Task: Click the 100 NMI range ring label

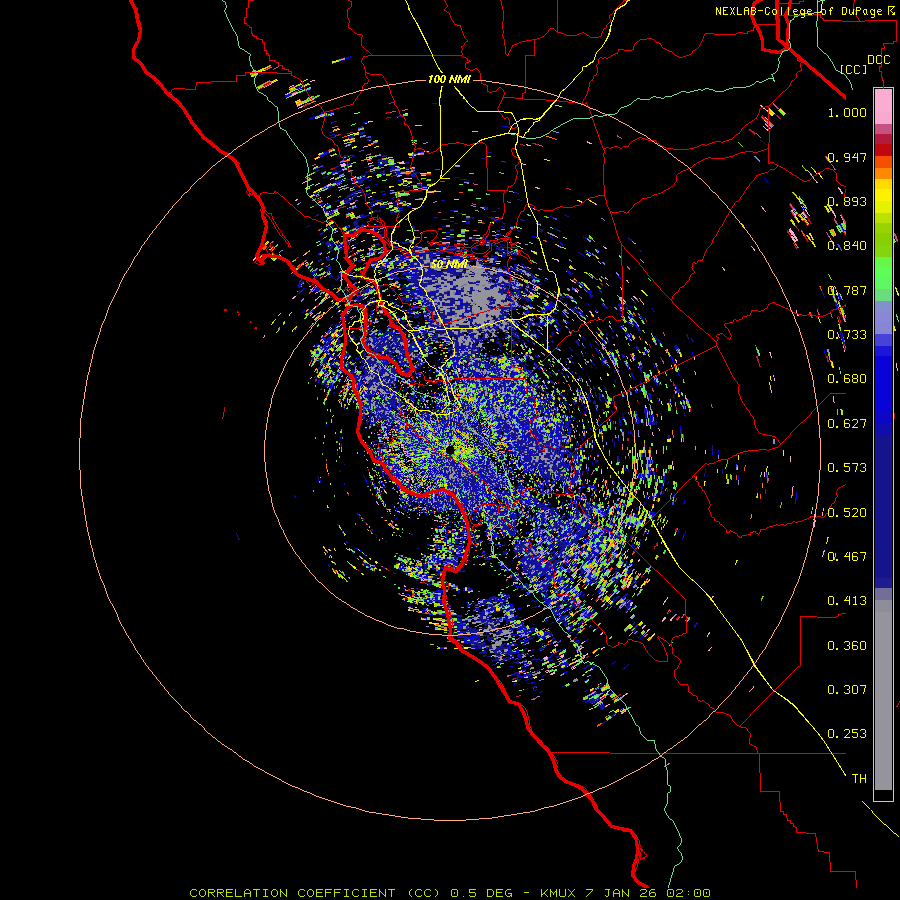Action: (449, 79)
